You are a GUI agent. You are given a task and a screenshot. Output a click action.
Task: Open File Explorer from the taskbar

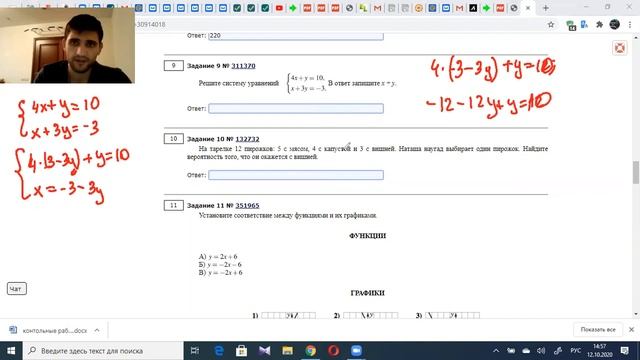point(287,351)
